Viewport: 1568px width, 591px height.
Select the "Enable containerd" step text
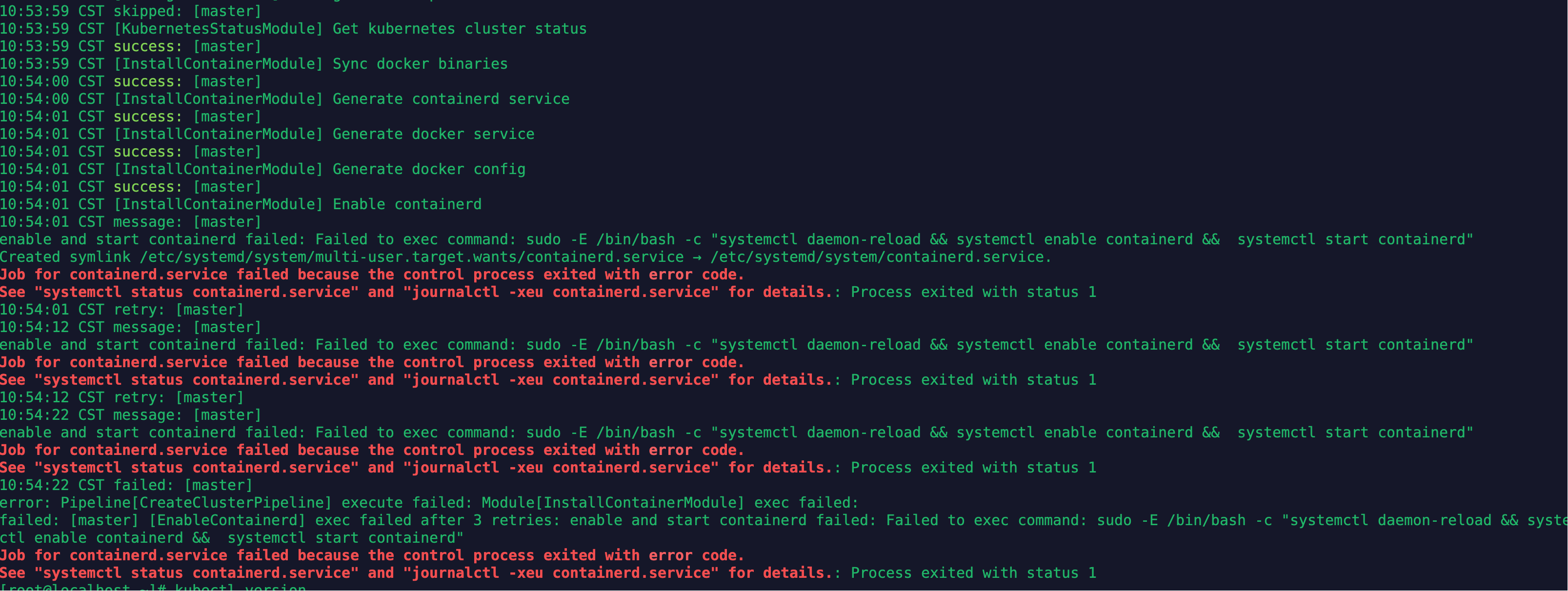(x=407, y=204)
